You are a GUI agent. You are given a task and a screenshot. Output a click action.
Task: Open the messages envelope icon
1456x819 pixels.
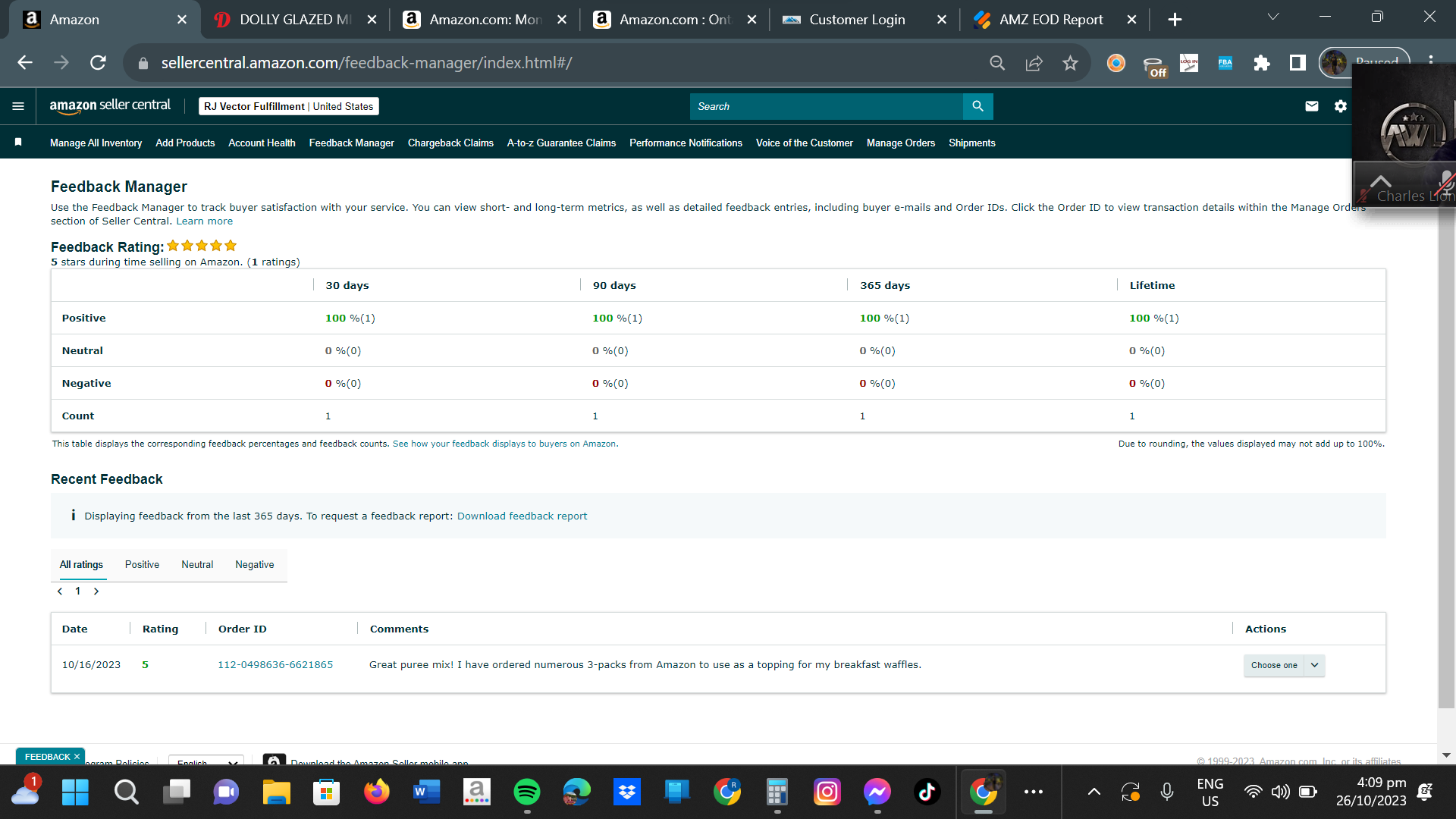point(1312,106)
